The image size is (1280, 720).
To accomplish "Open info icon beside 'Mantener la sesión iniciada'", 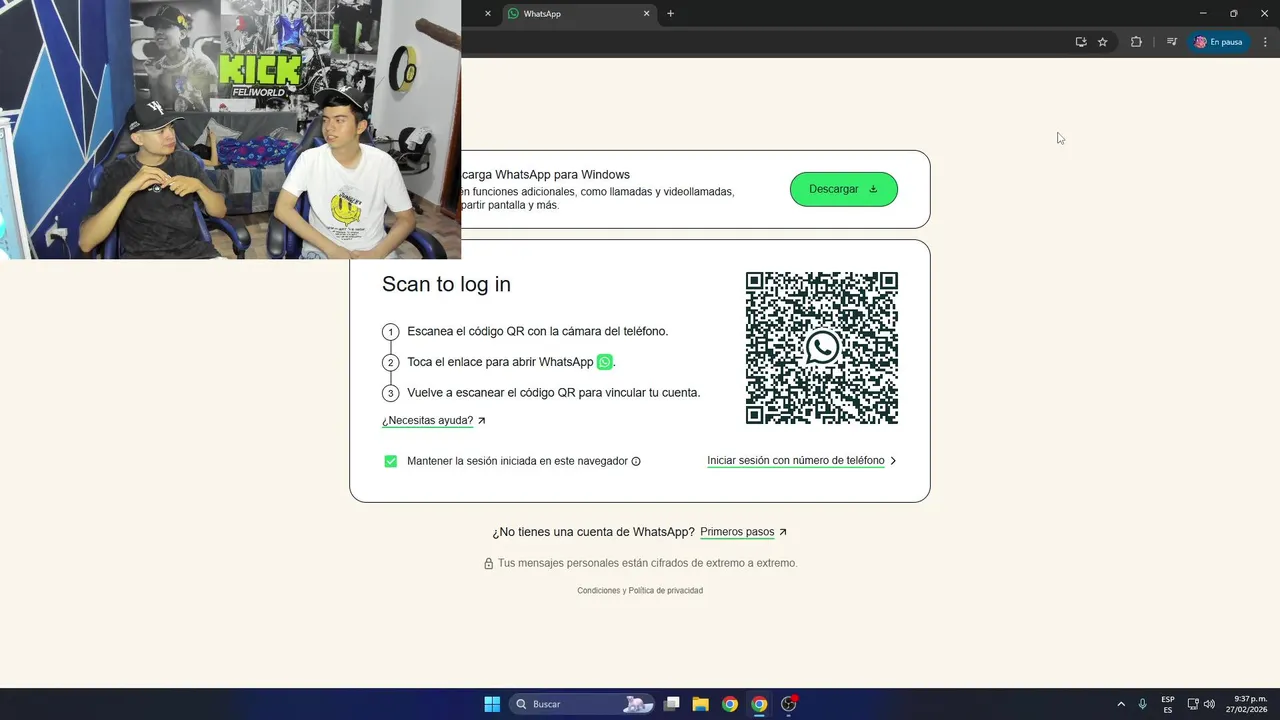I will coord(636,461).
